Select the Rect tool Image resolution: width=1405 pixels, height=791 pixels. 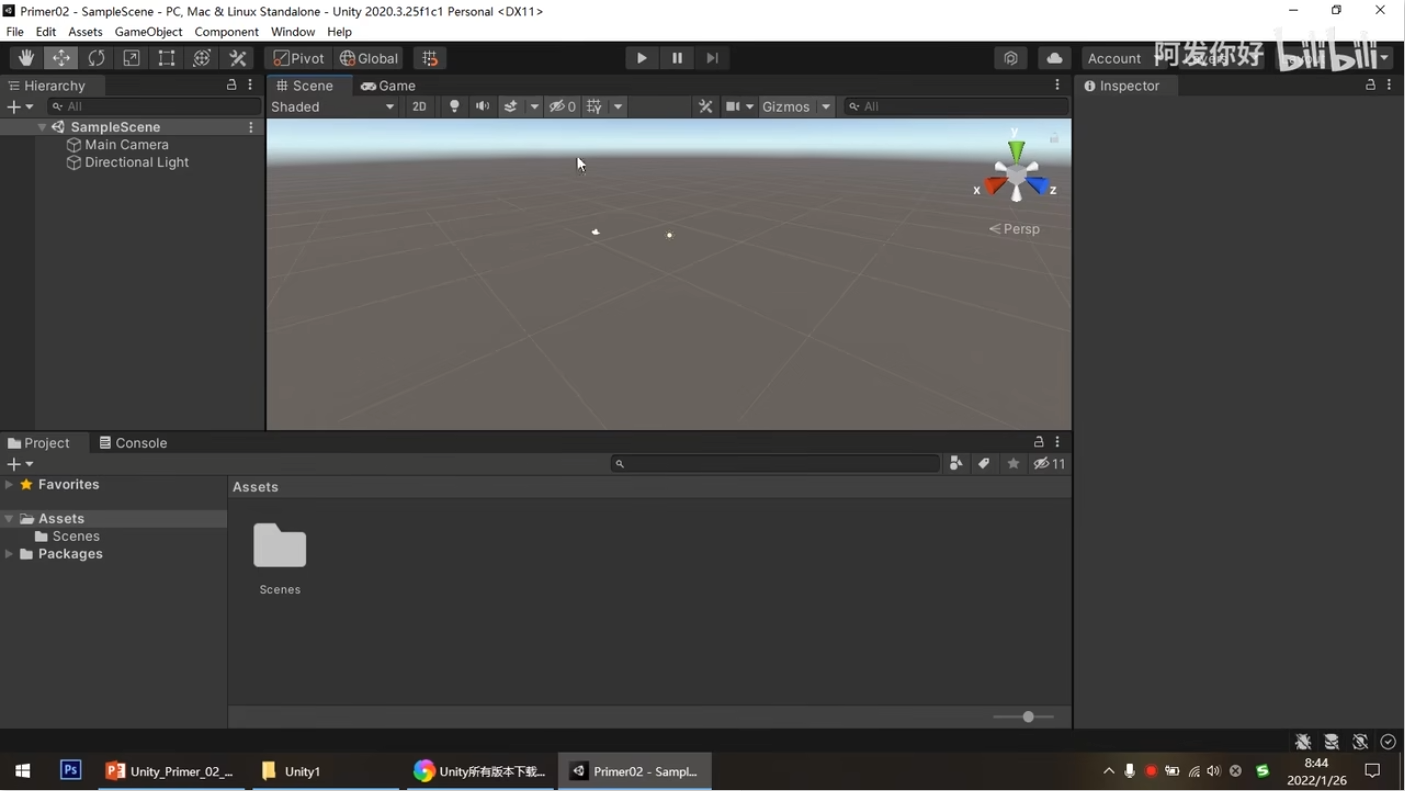tap(166, 58)
